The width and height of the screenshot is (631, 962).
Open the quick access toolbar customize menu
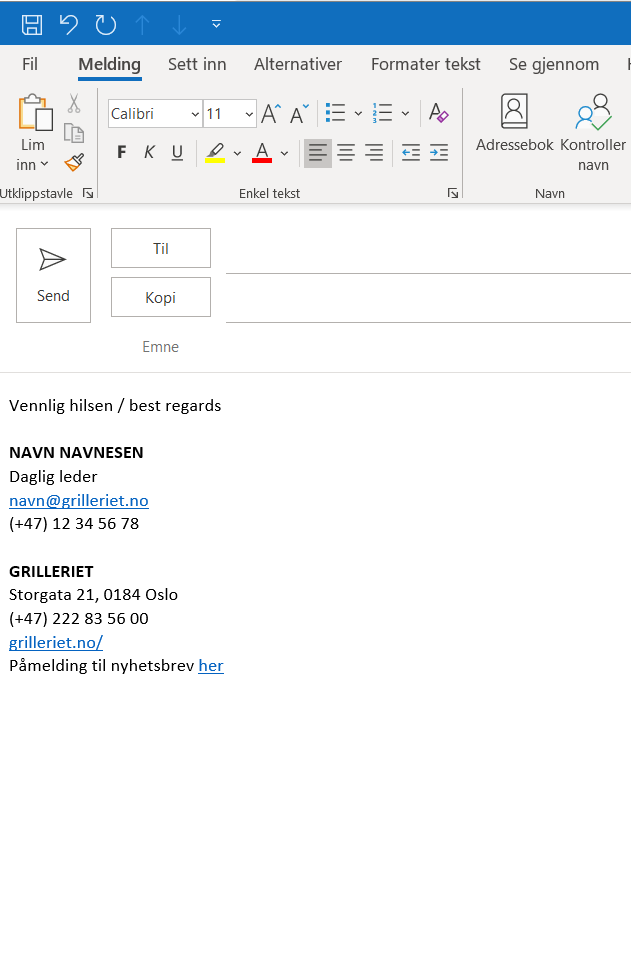click(x=216, y=24)
